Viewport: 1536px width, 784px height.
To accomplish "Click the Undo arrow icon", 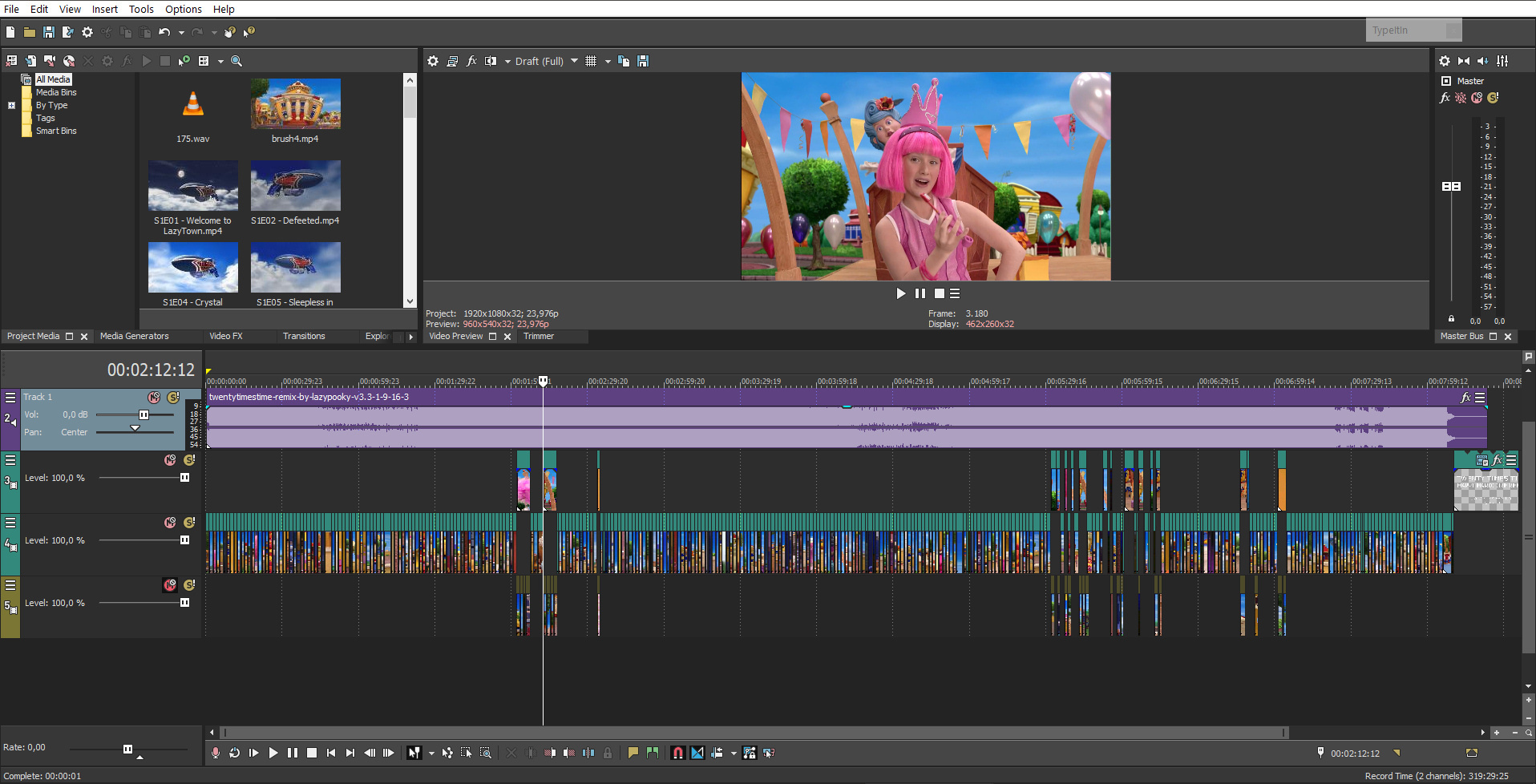I will point(164,32).
